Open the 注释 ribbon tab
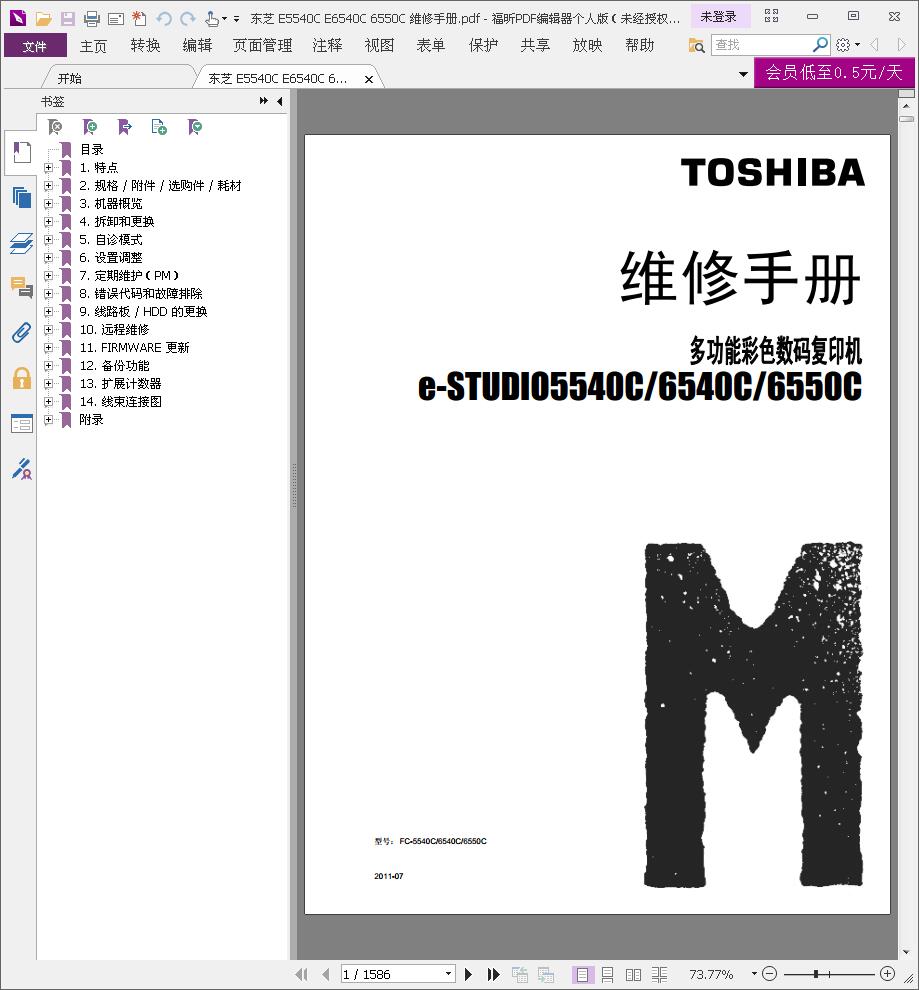This screenshot has height=990, width=919. (x=327, y=45)
